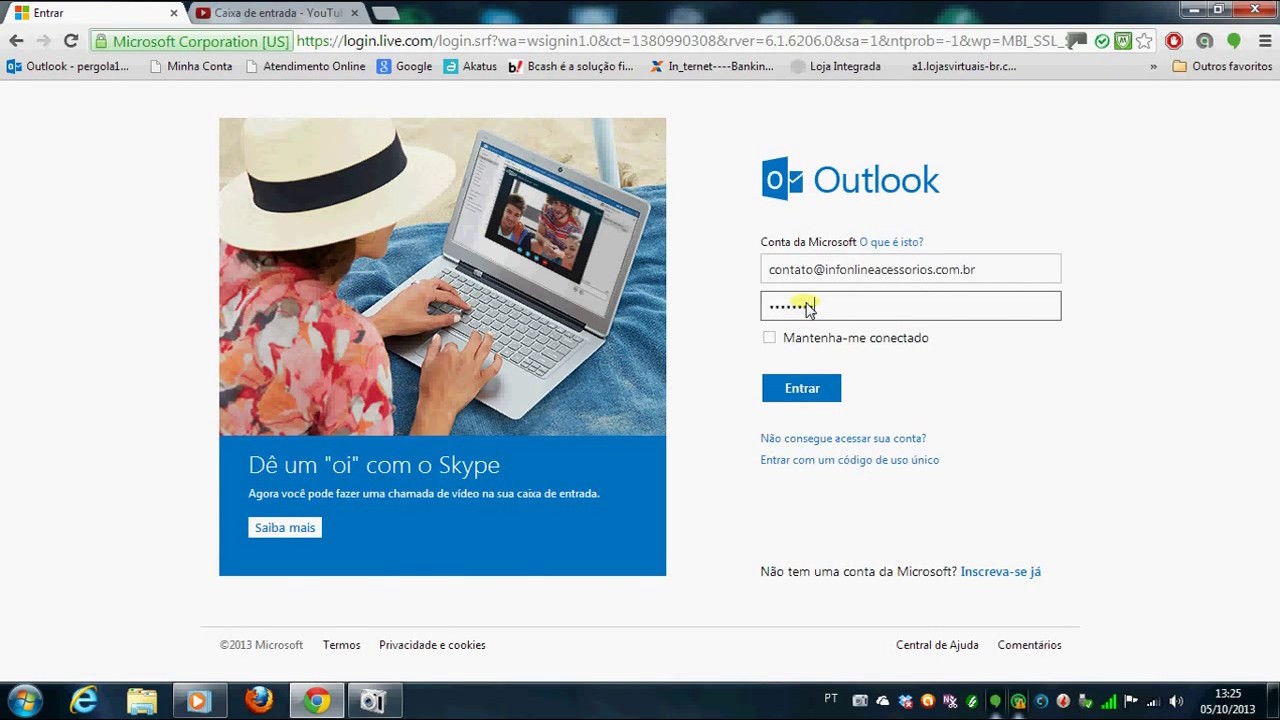This screenshot has width=1280, height=720.
Task: Click the PT language indicator in taskbar
Action: tap(831, 698)
